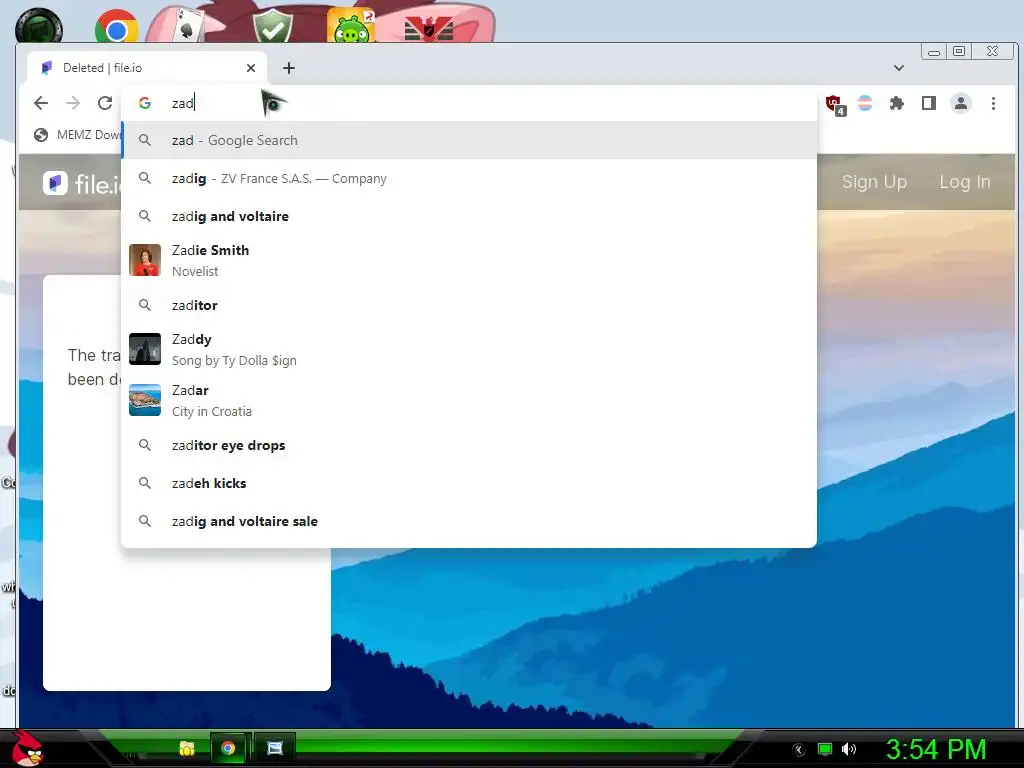Screen dimensions: 1024x768
Task: Open the playing cards desktop icon
Action: click(187, 26)
